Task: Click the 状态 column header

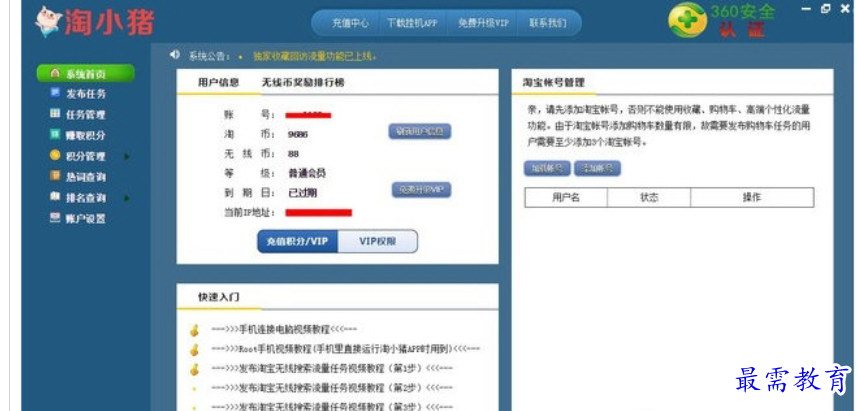Action: 649,198
